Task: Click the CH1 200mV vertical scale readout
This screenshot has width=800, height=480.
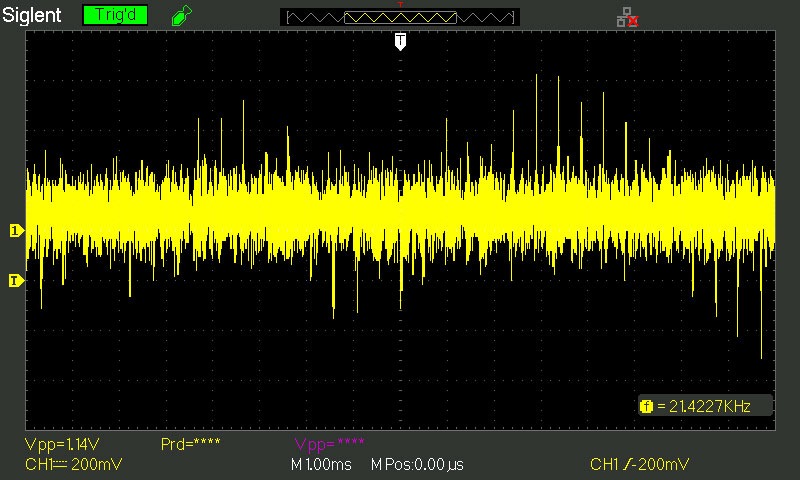Action: pyautogui.click(x=73, y=464)
